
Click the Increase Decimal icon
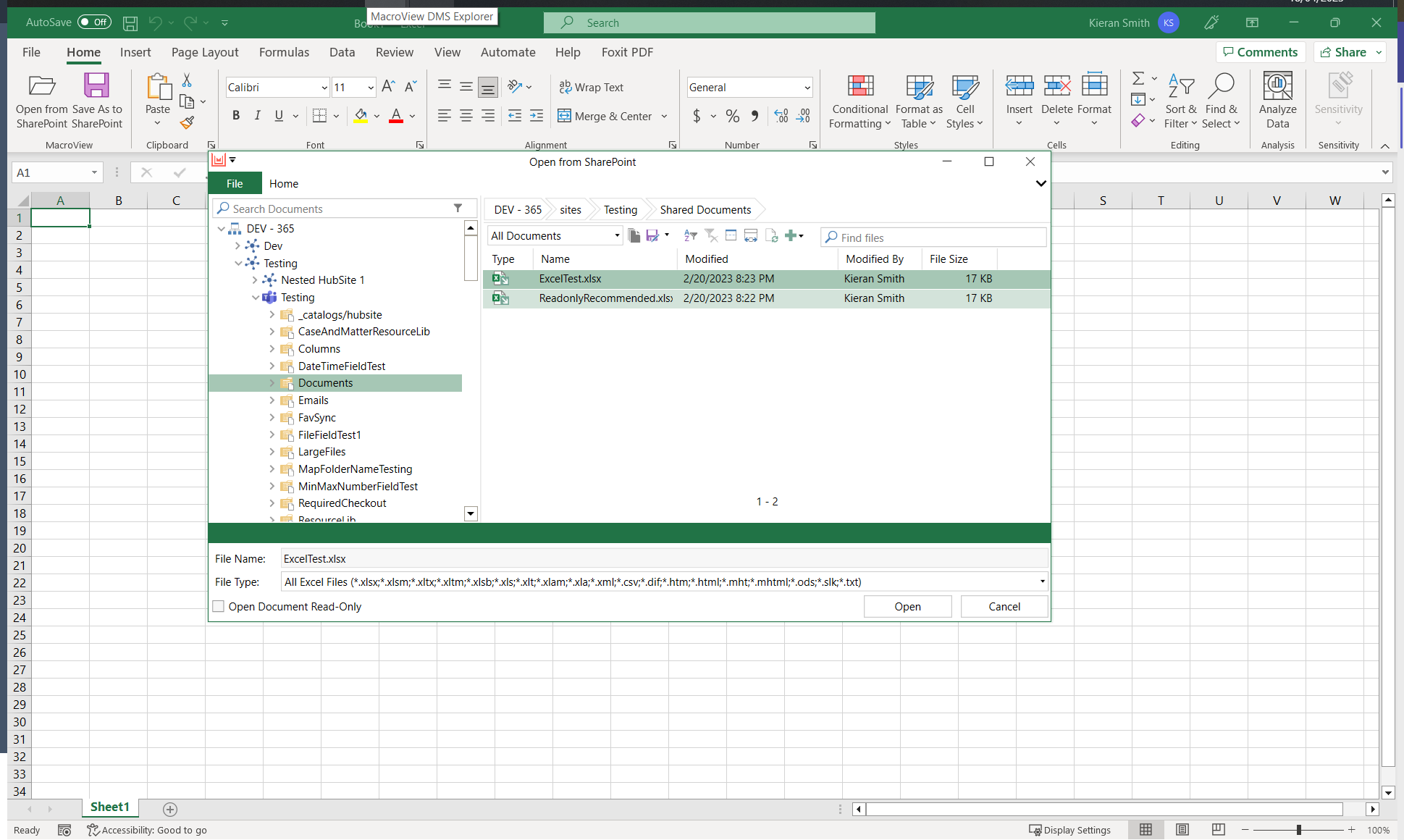point(781,116)
